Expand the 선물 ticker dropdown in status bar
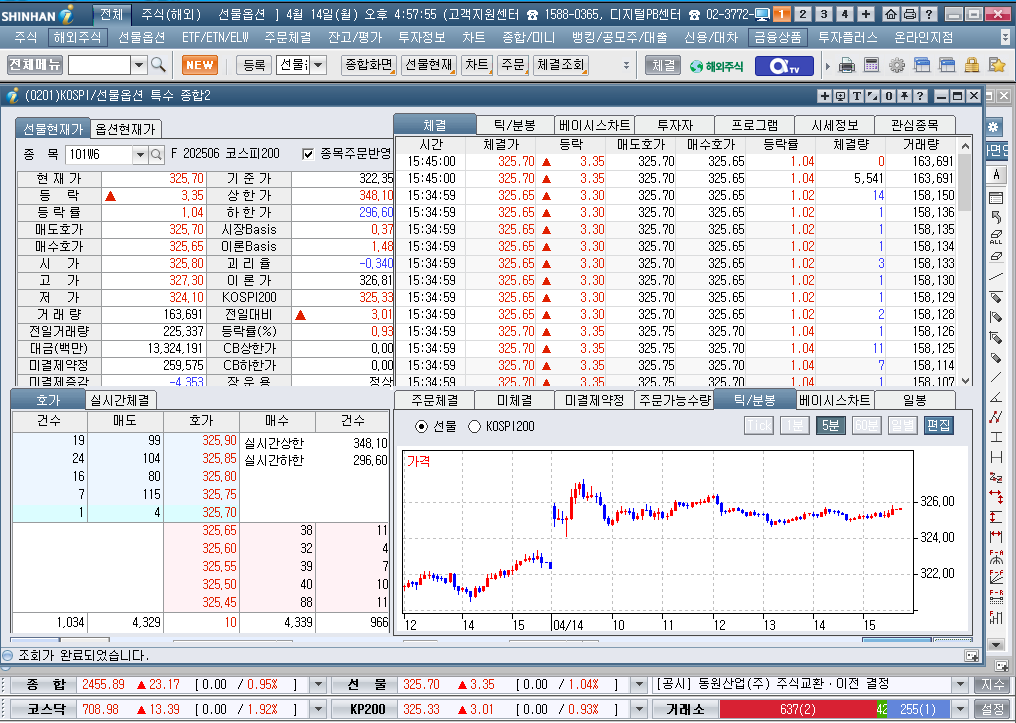The image size is (1016, 723). [638, 684]
